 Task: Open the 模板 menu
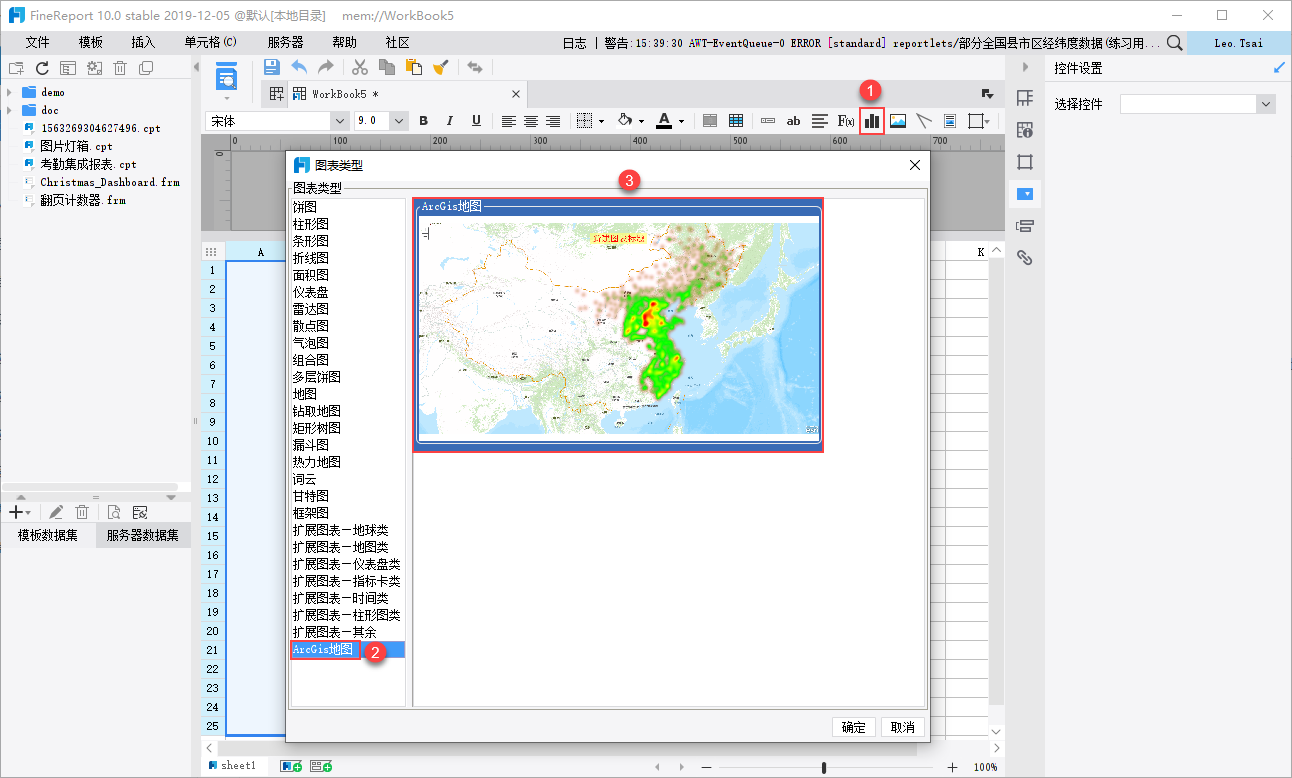point(91,43)
